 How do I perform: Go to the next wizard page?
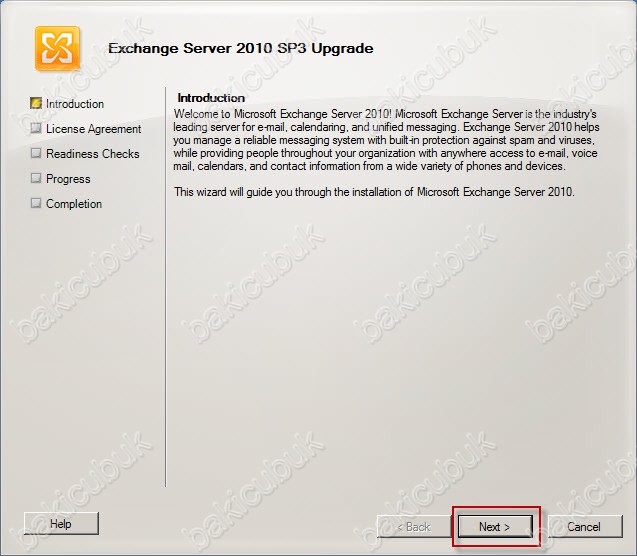coord(495,527)
